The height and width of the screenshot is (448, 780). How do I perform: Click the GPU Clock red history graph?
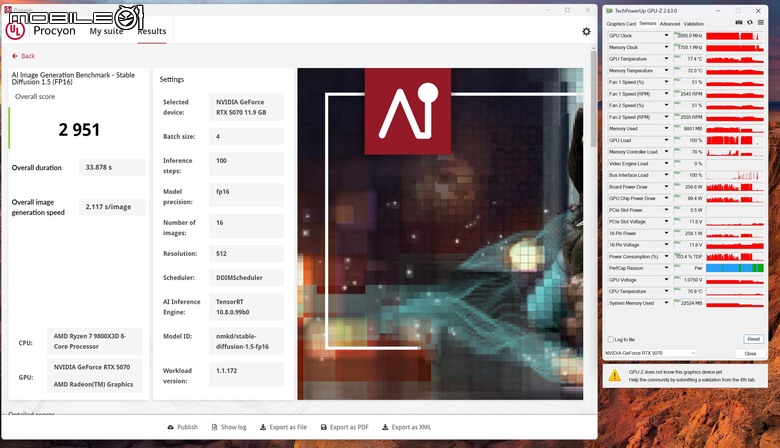tap(735, 36)
